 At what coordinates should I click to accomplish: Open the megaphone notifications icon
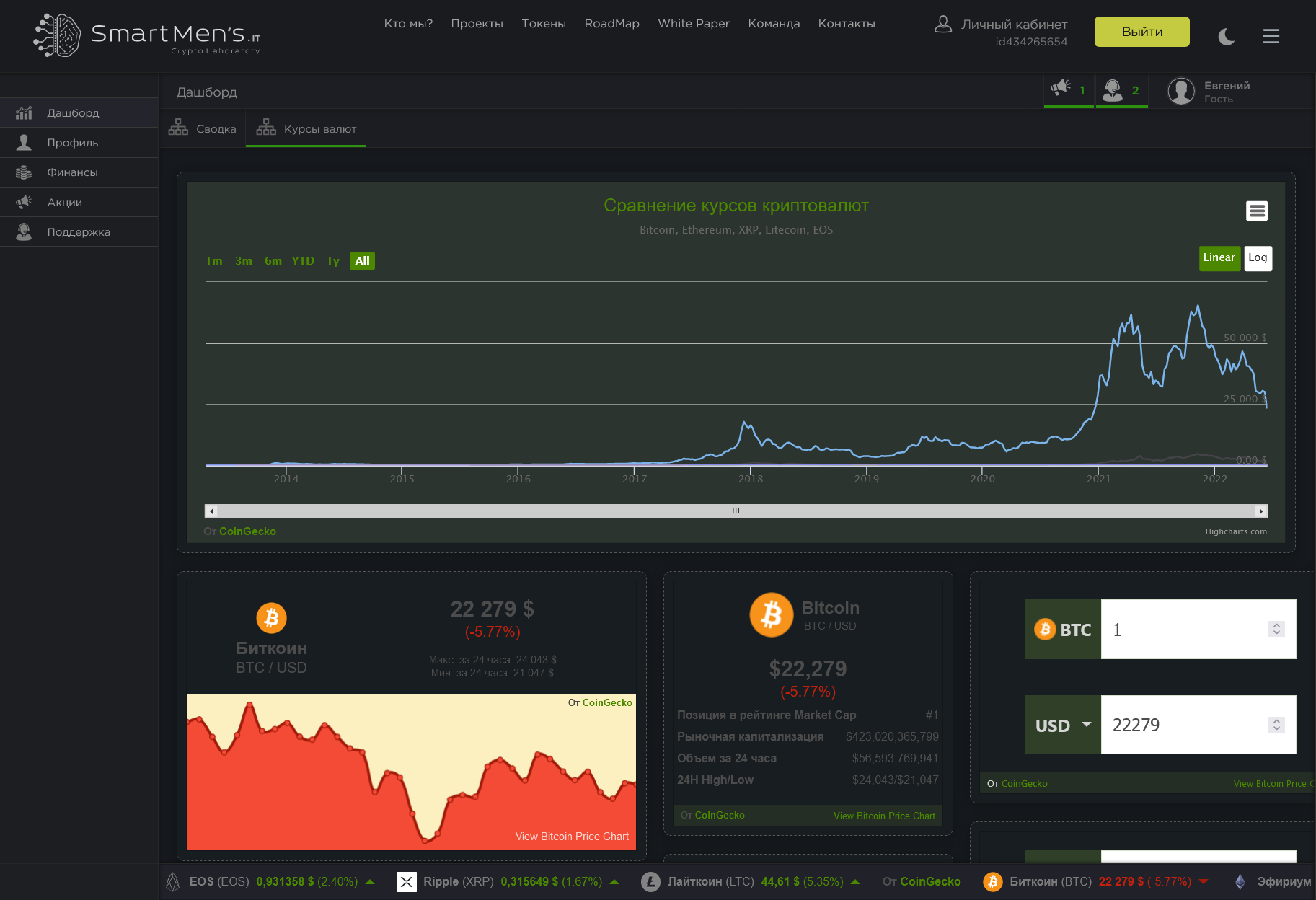click(x=1061, y=88)
